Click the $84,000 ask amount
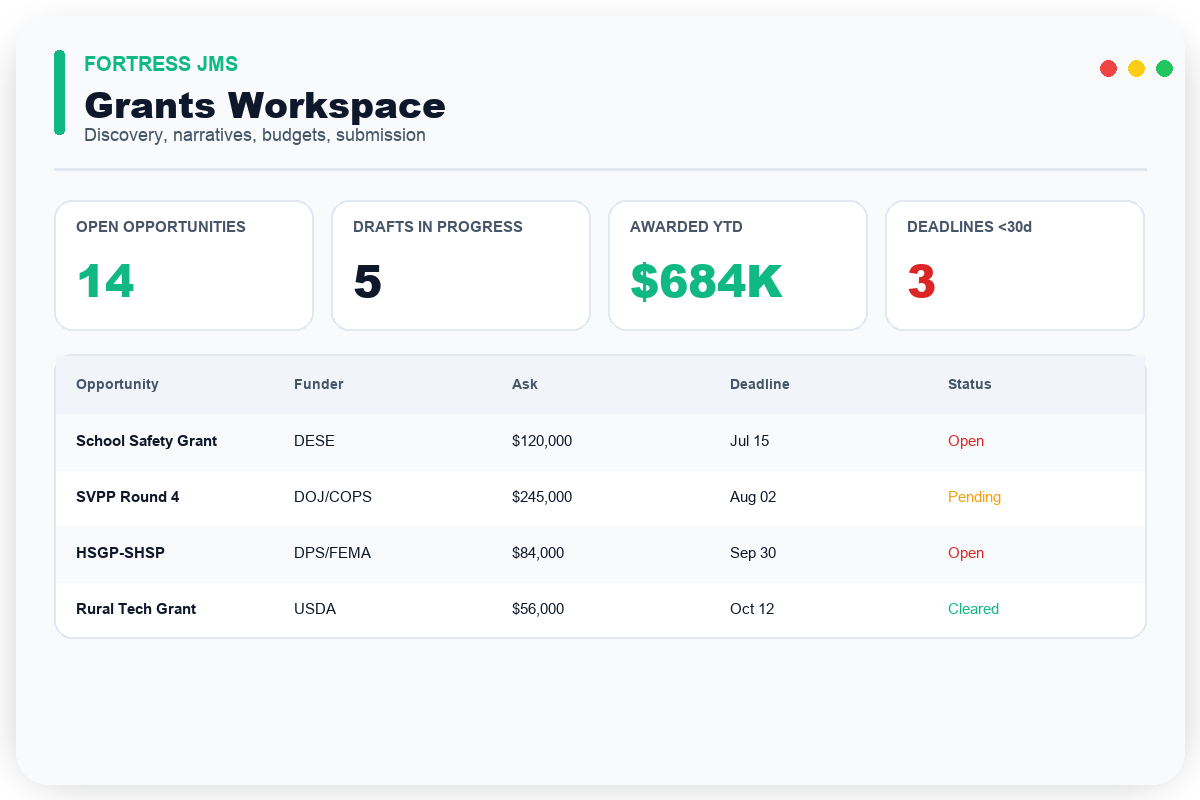The height and width of the screenshot is (800, 1200). coord(538,553)
